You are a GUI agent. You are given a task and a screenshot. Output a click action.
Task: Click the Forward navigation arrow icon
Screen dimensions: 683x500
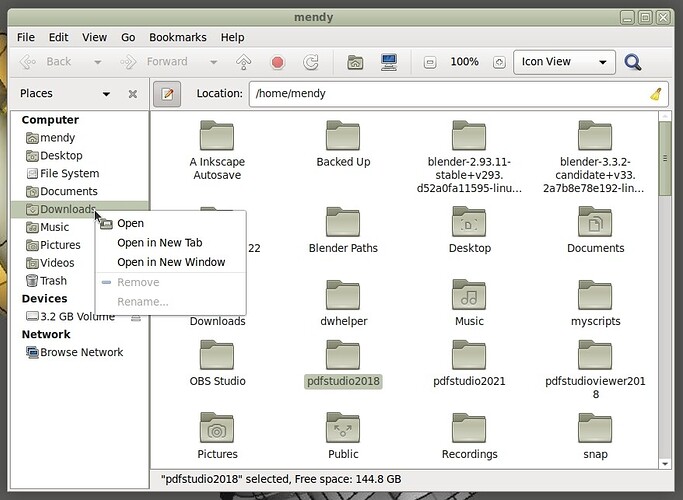tap(128, 62)
